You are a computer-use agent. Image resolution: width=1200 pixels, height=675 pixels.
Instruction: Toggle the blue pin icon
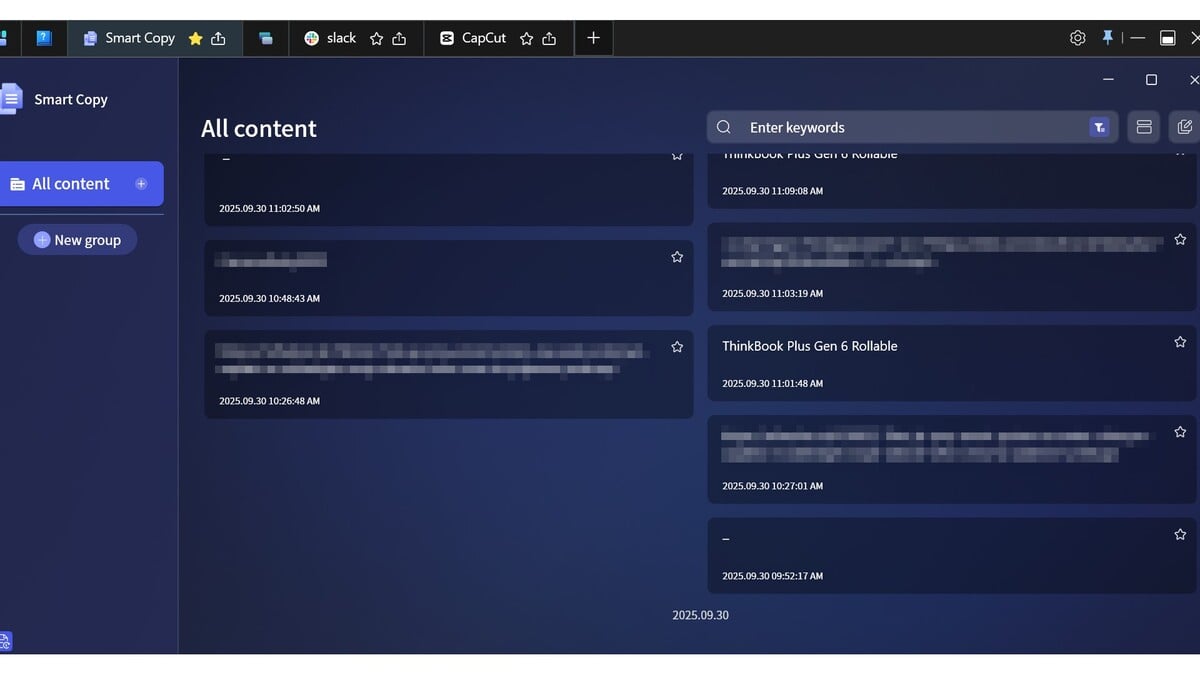(x=1107, y=38)
